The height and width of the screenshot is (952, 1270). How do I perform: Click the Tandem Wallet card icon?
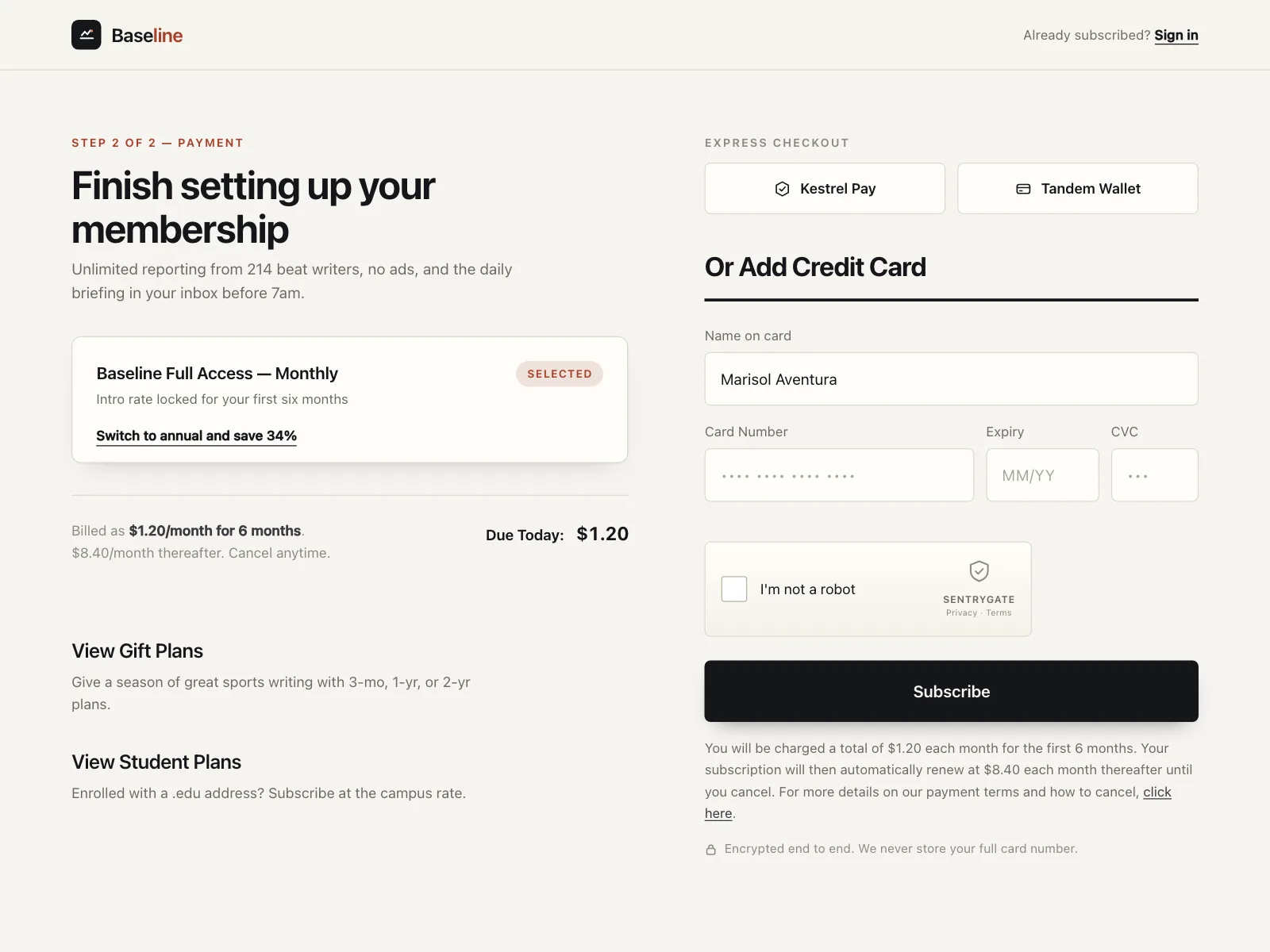[x=1023, y=189]
